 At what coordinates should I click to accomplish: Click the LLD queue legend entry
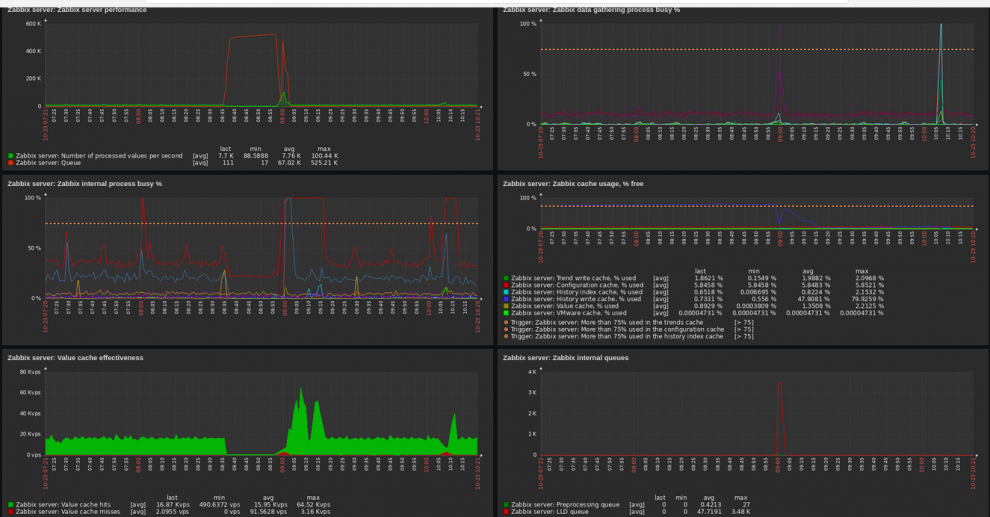click(x=550, y=511)
